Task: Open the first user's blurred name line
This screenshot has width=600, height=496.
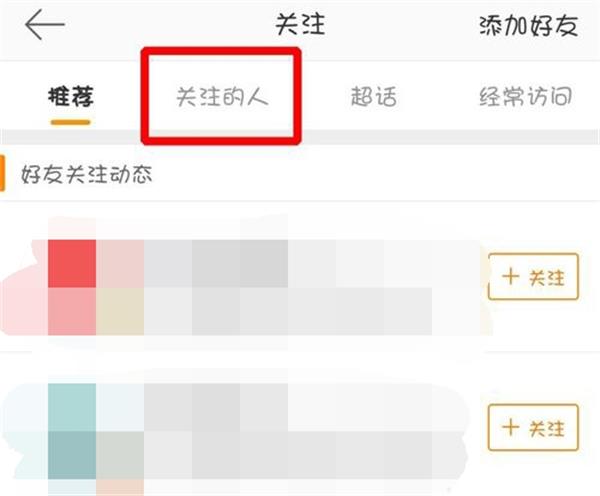Action: [x=216, y=264]
